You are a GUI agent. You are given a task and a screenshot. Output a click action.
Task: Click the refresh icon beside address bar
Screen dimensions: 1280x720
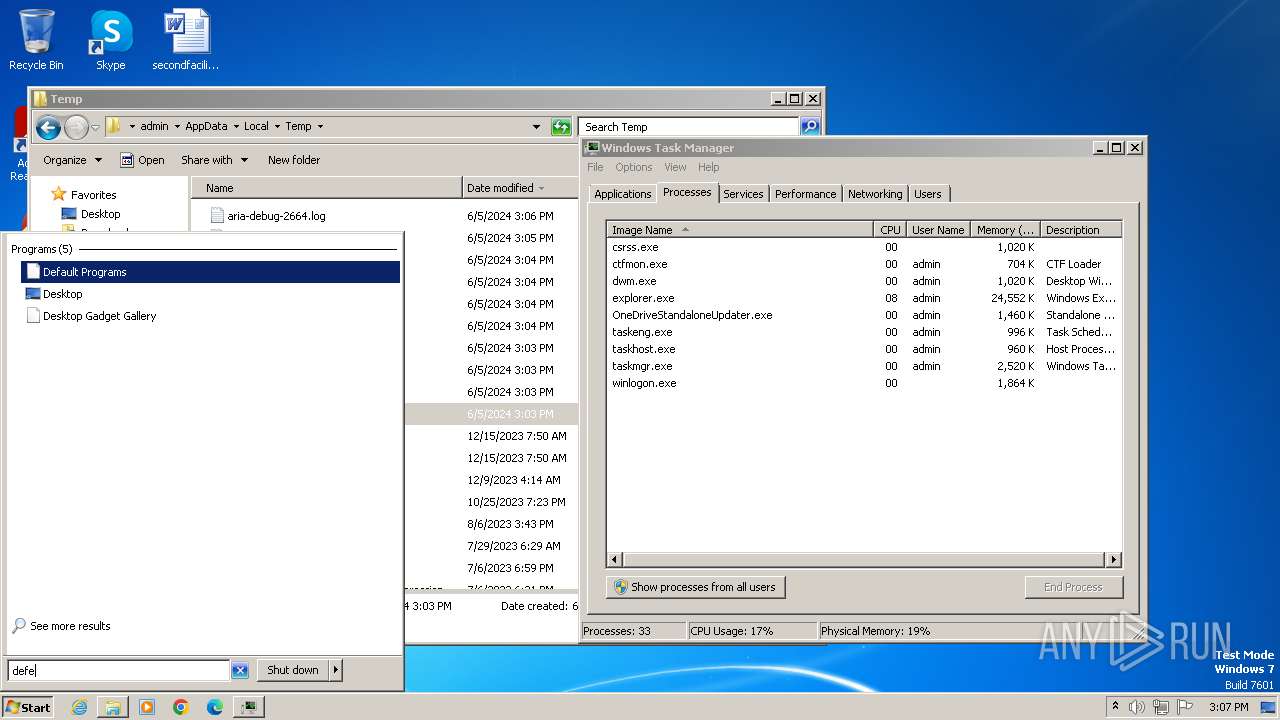561,127
